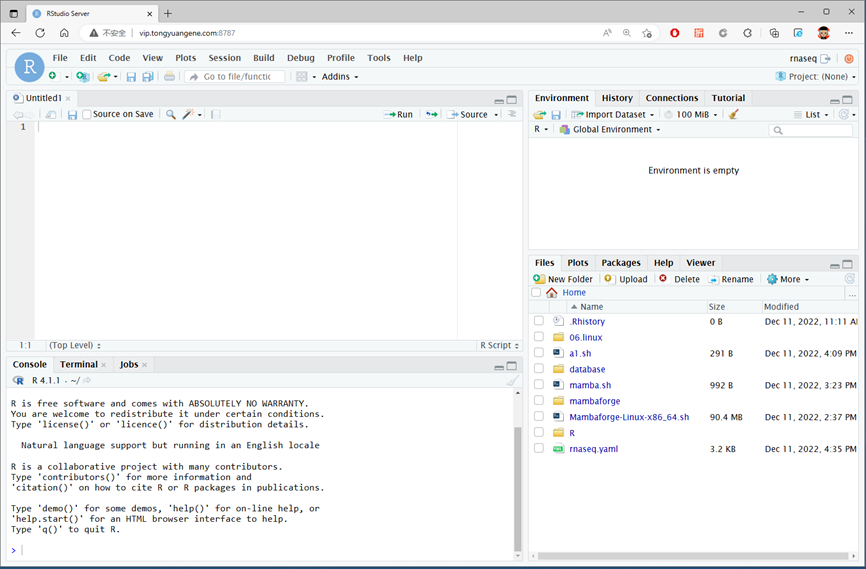Click browser refresh button
866x569 pixels.
point(40,33)
